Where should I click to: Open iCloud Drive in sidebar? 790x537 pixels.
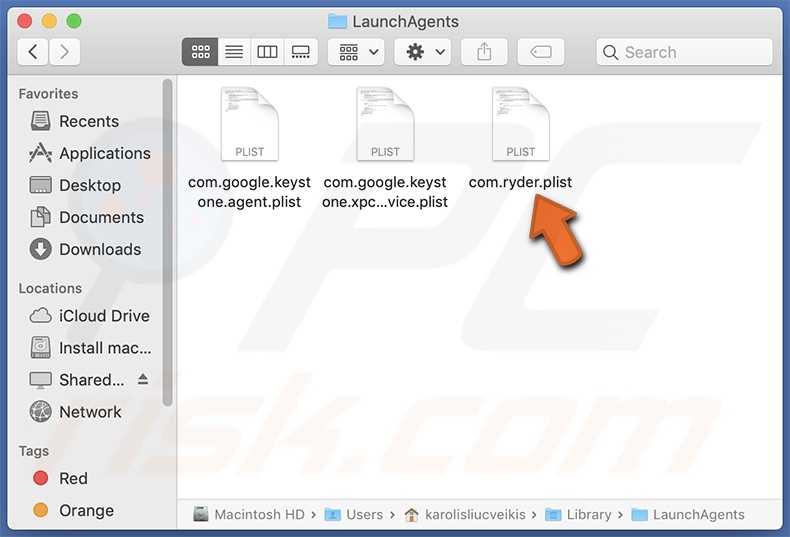[x=89, y=316]
